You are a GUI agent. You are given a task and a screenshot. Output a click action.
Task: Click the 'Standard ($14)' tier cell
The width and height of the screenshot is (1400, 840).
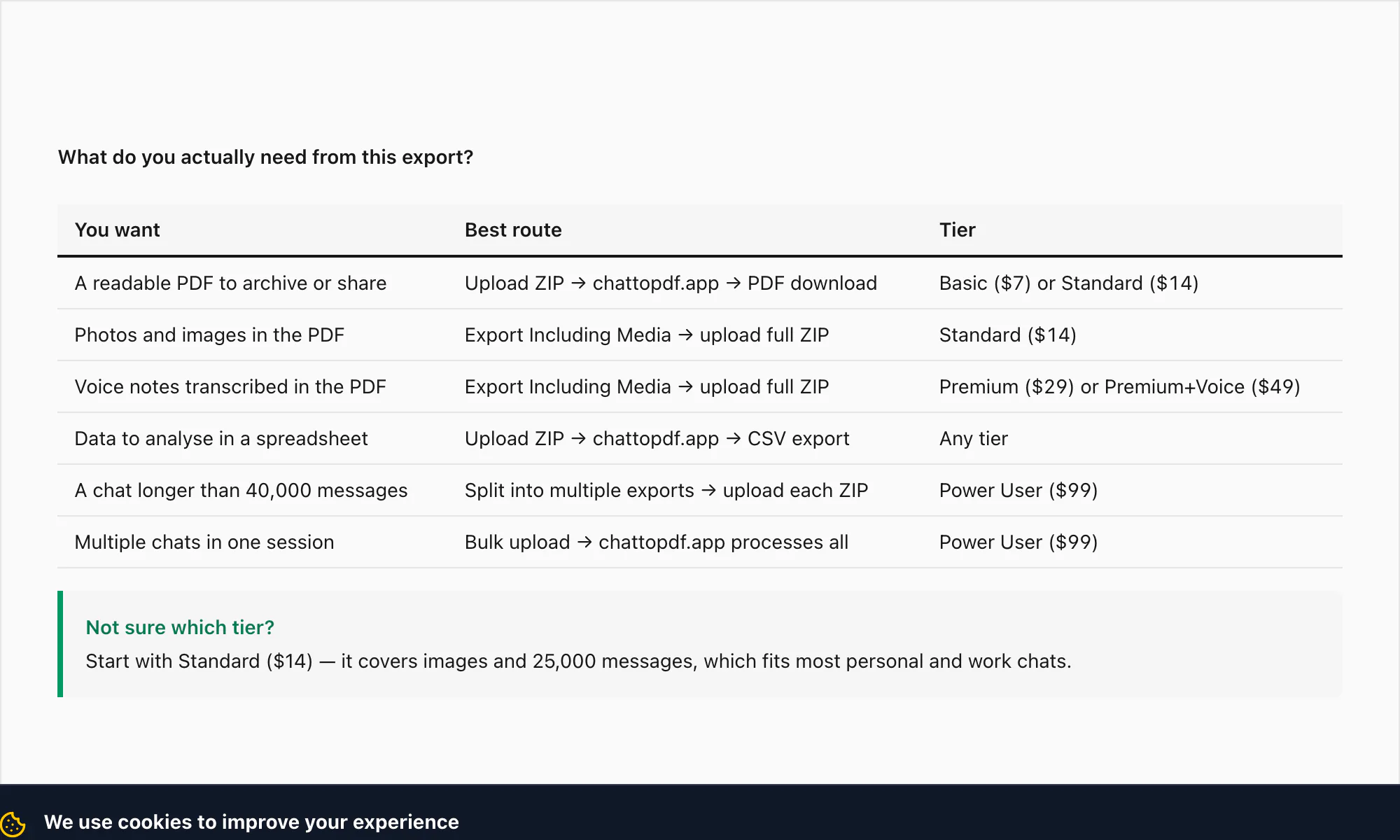[1008, 335]
